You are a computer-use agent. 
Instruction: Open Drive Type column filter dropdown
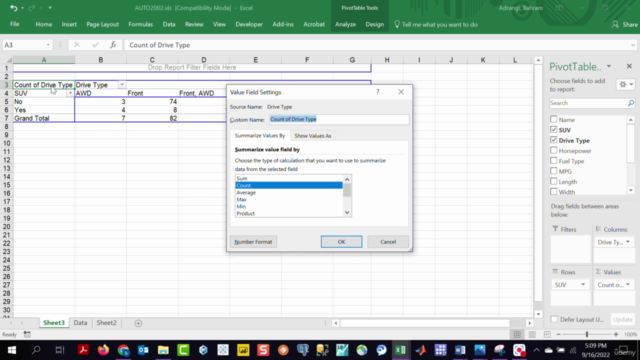(122, 84)
